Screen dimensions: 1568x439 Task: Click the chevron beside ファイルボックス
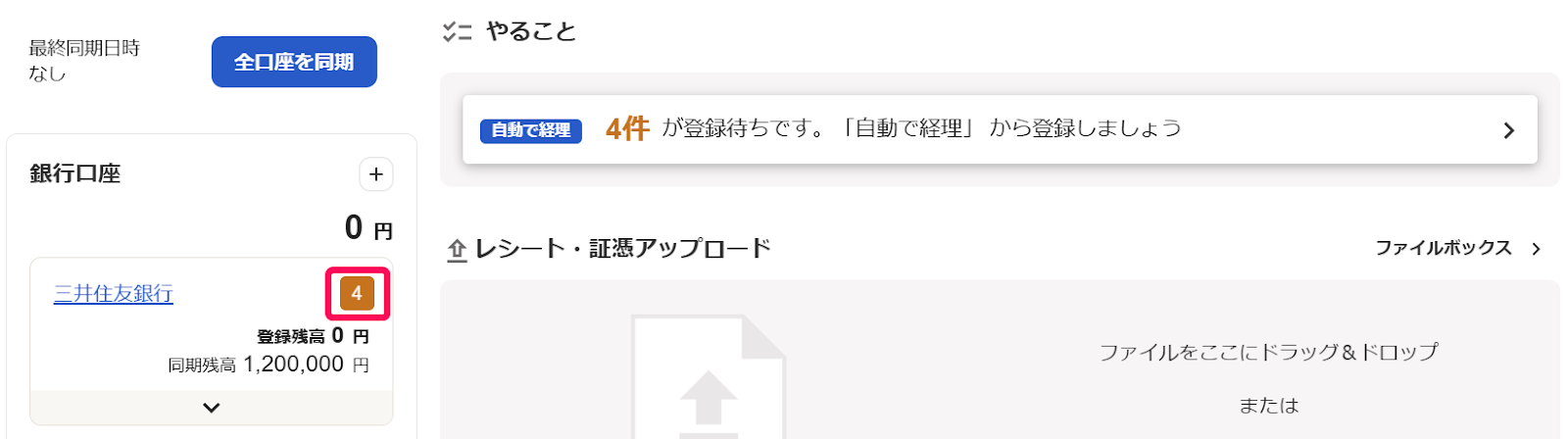pyautogui.click(x=1537, y=249)
